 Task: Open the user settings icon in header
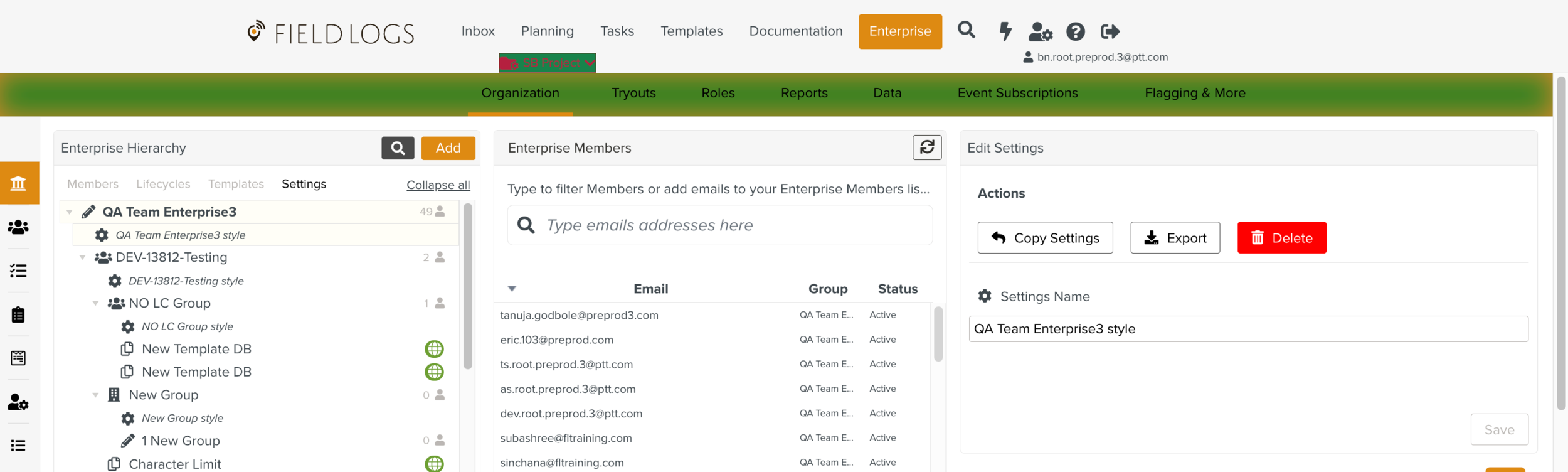coord(1040,31)
